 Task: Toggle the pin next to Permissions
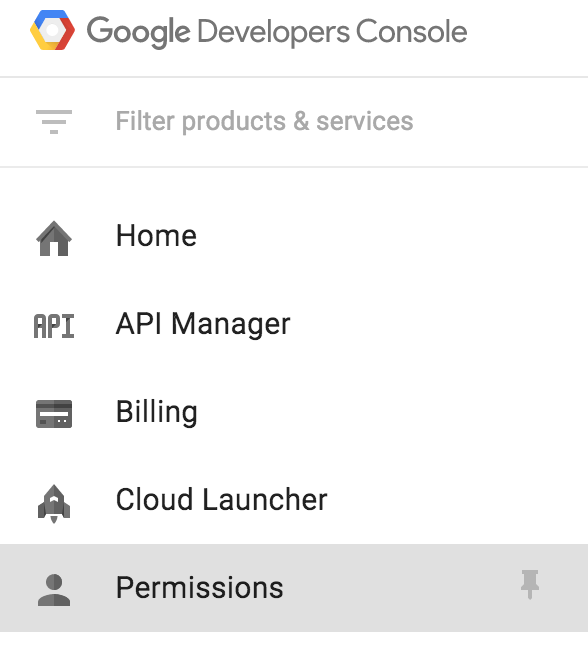click(530, 584)
